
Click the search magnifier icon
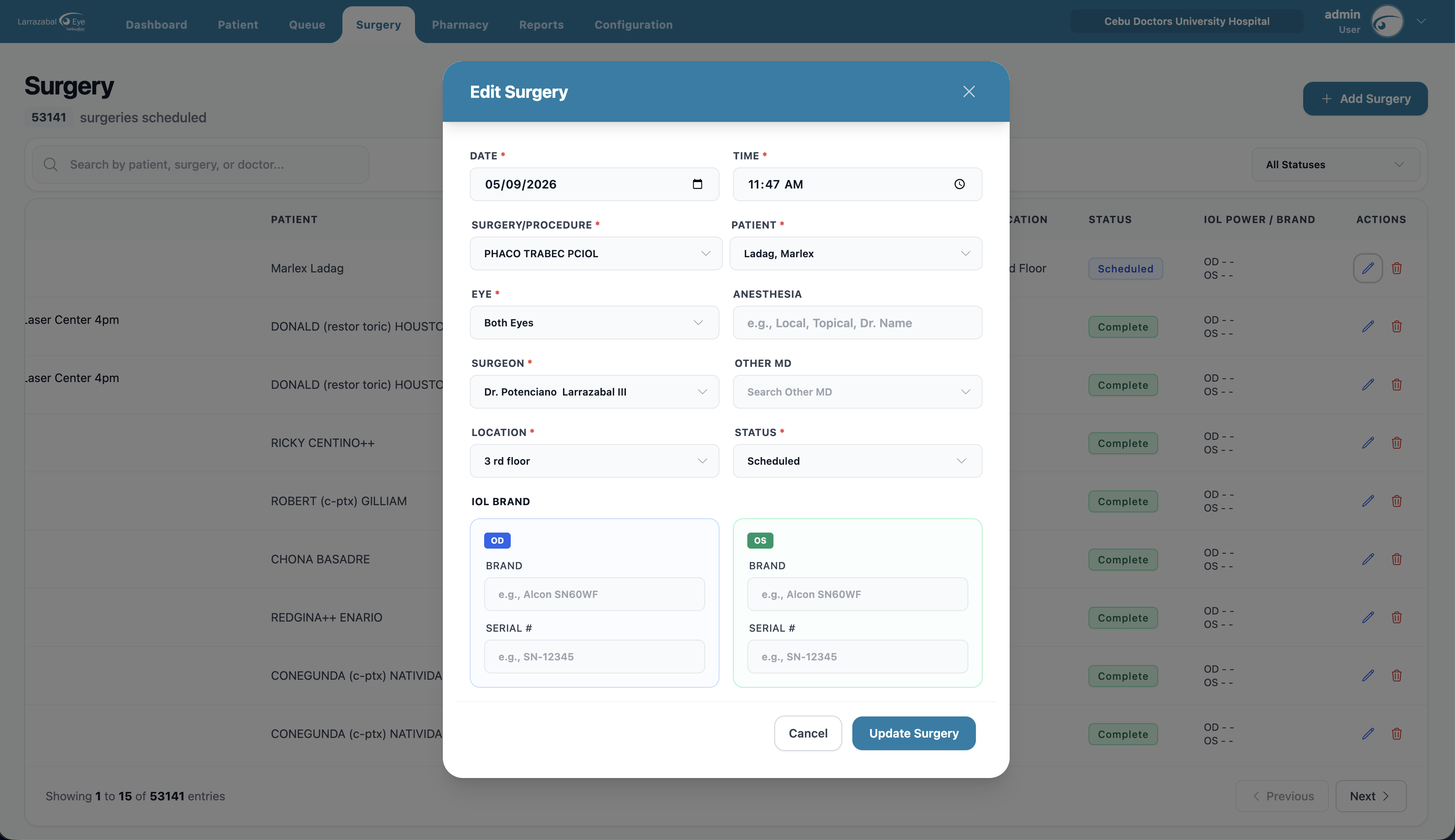tap(51, 164)
